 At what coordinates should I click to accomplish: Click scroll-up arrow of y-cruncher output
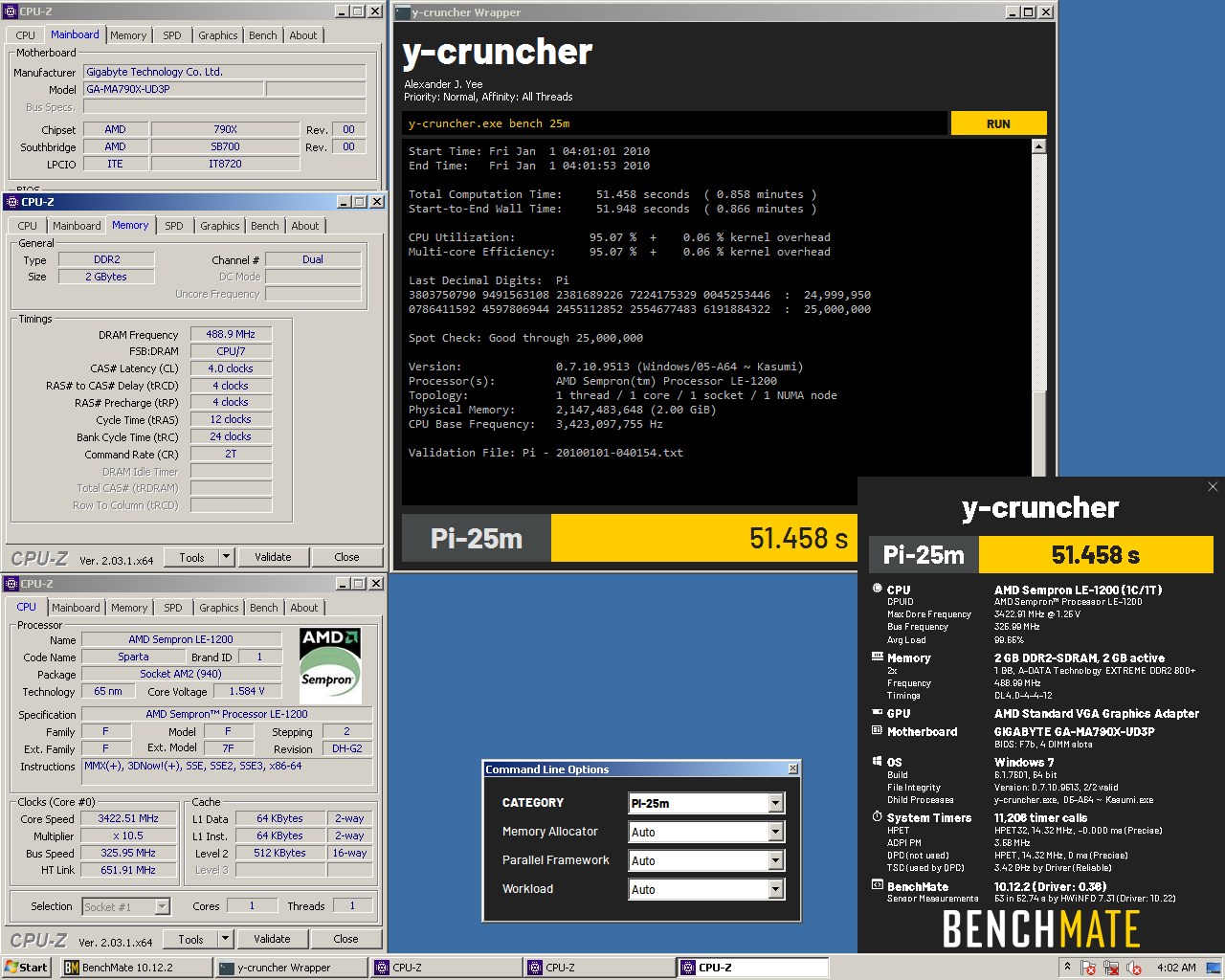1039,146
